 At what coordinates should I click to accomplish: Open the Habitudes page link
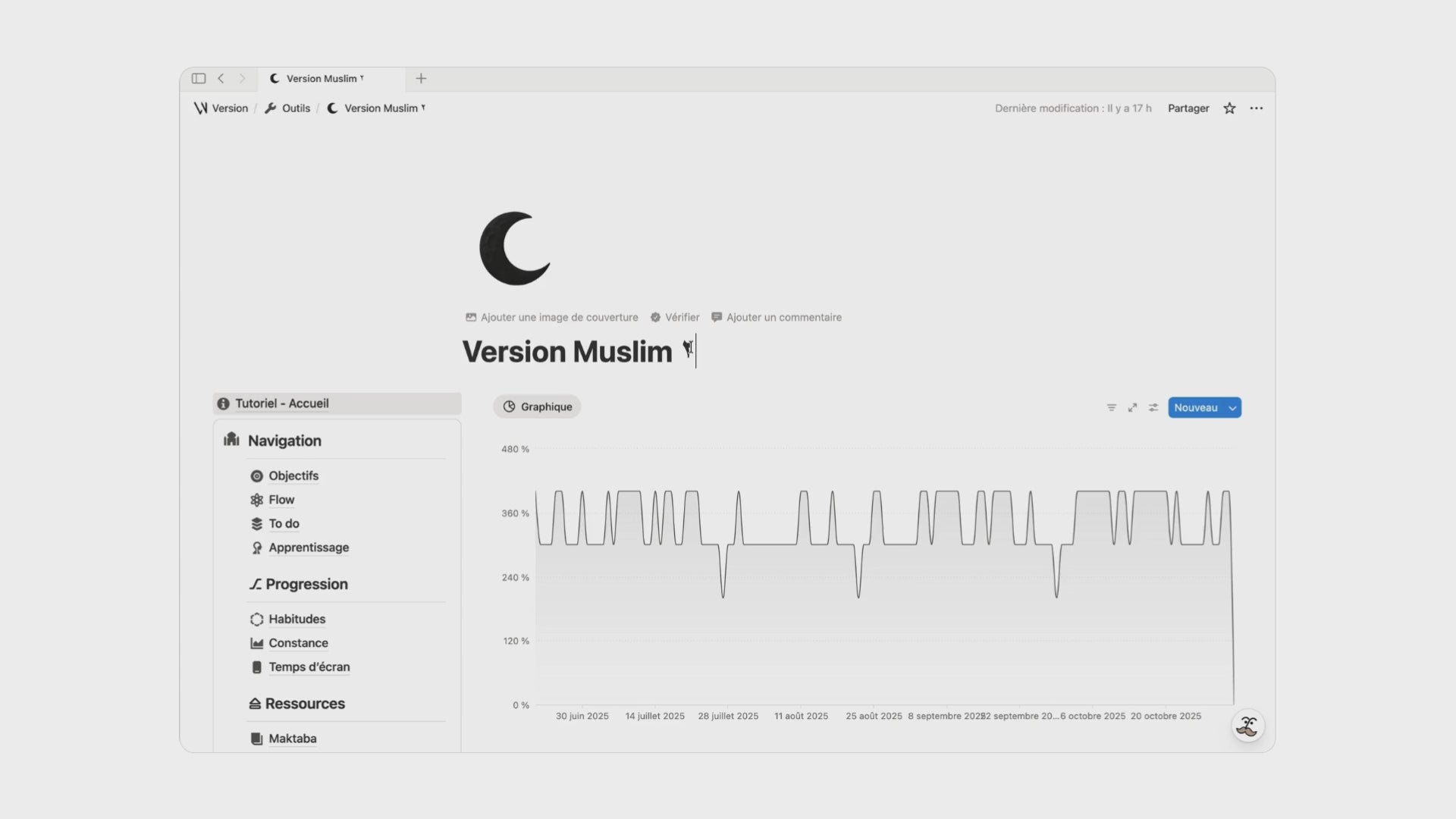[297, 619]
